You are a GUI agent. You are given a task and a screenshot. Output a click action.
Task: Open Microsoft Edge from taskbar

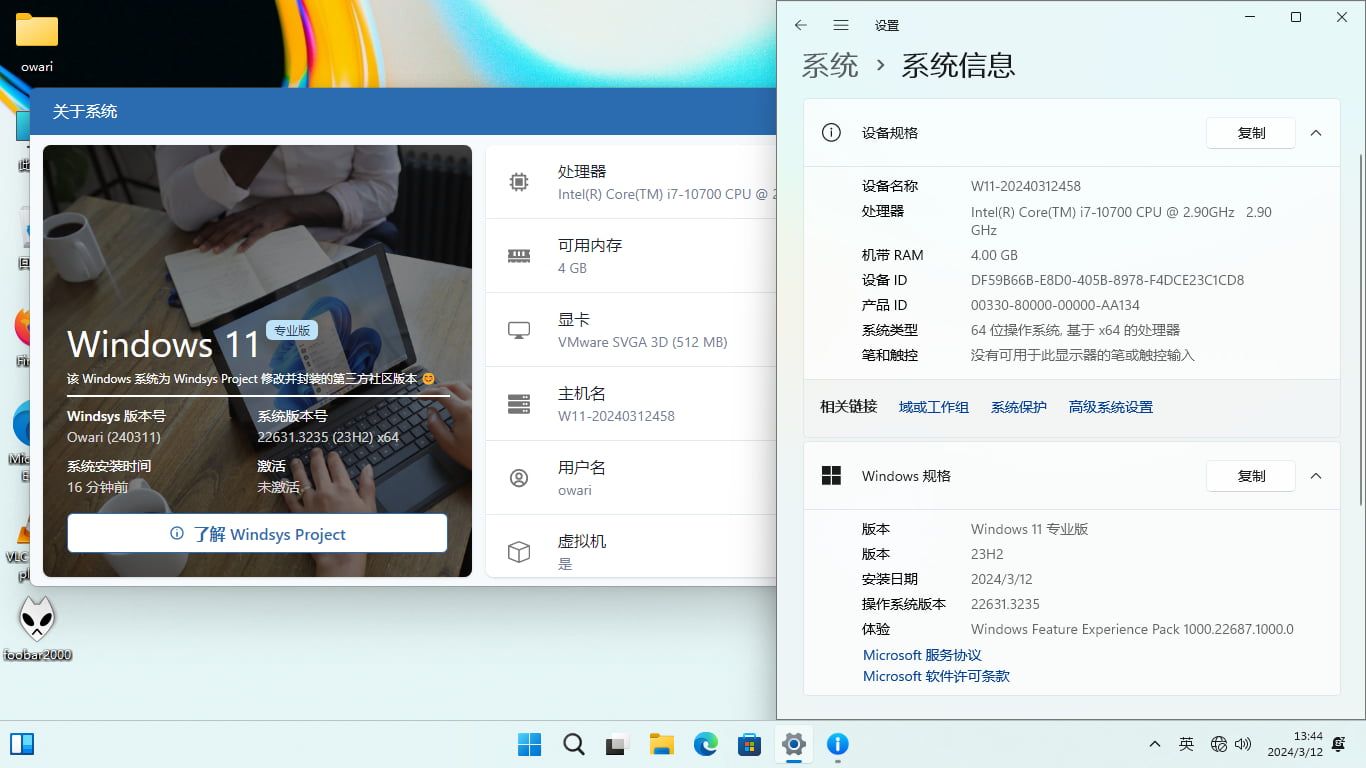tap(706, 744)
